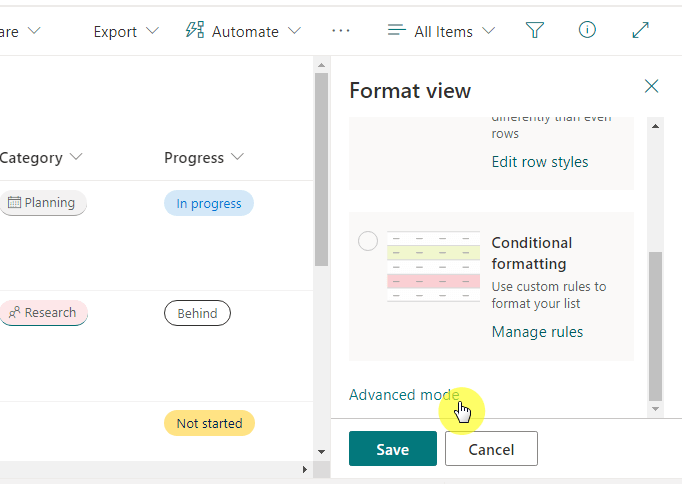Click the Behind status pill
The height and width of the screenshot is (484, 682).
click(x=197, y=313)
